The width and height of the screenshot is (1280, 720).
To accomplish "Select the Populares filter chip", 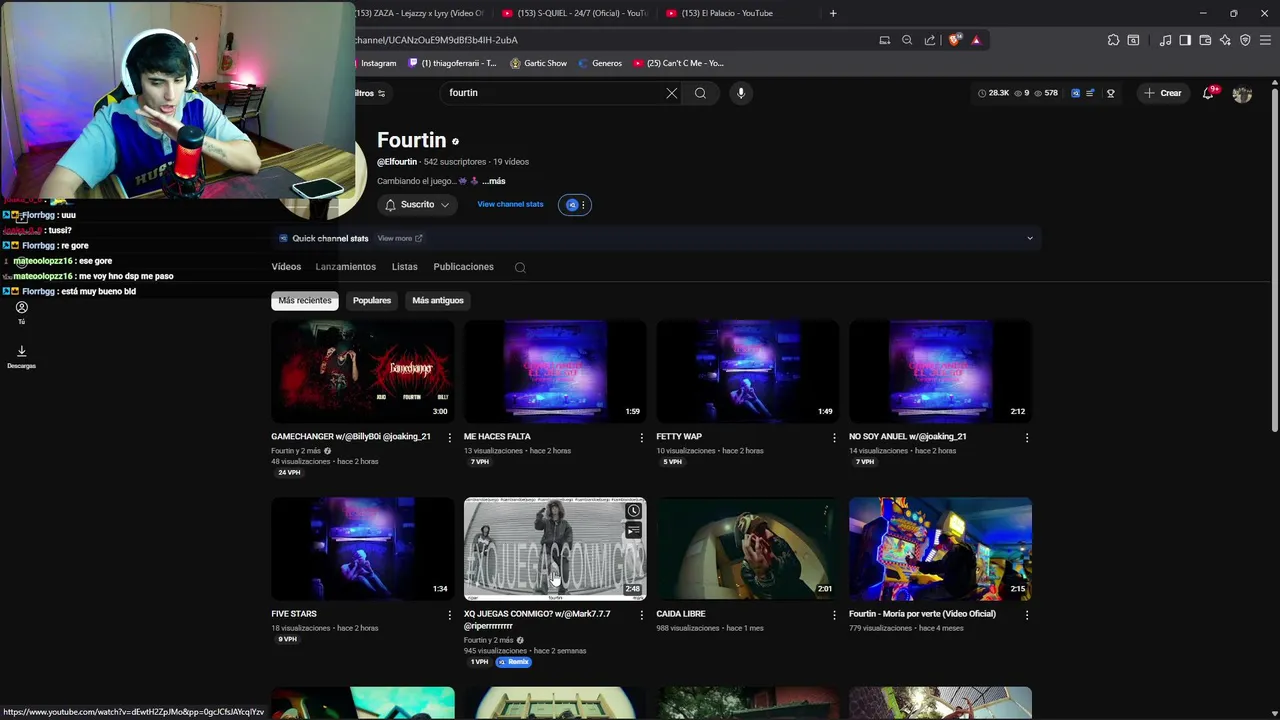I will click(372, 300).
